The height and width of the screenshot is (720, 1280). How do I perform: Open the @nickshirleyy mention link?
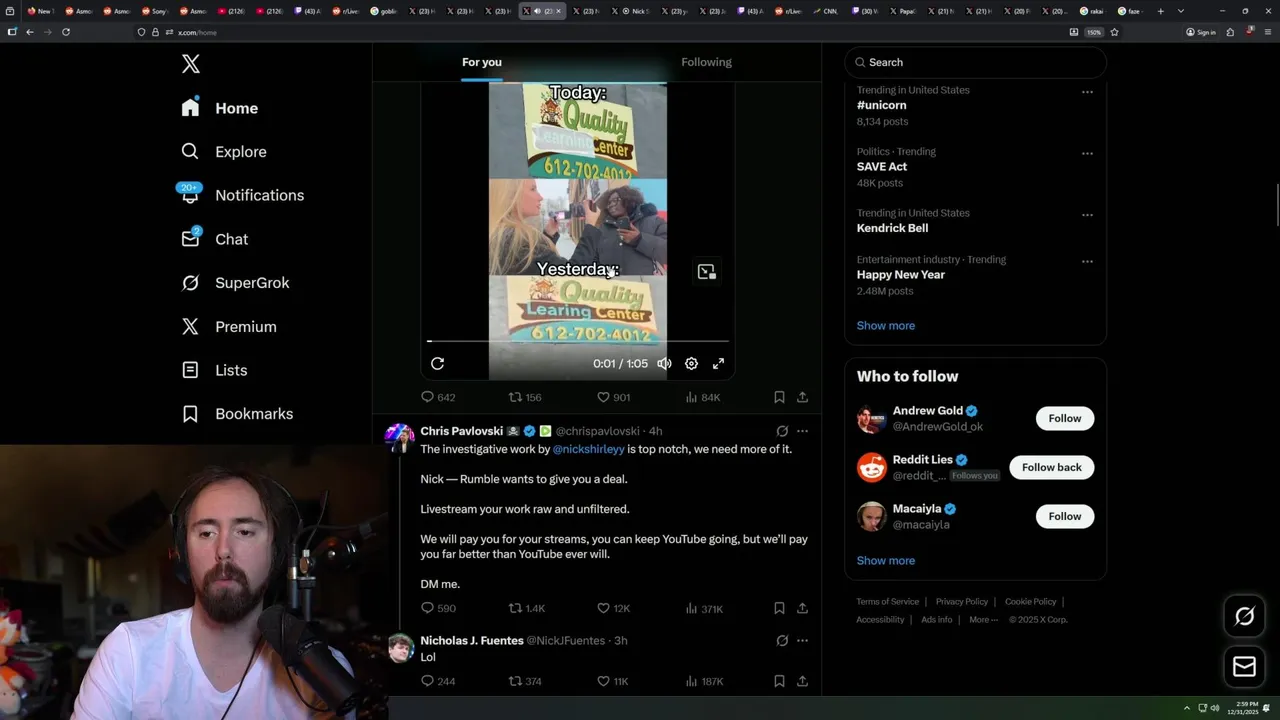[588, 449]
